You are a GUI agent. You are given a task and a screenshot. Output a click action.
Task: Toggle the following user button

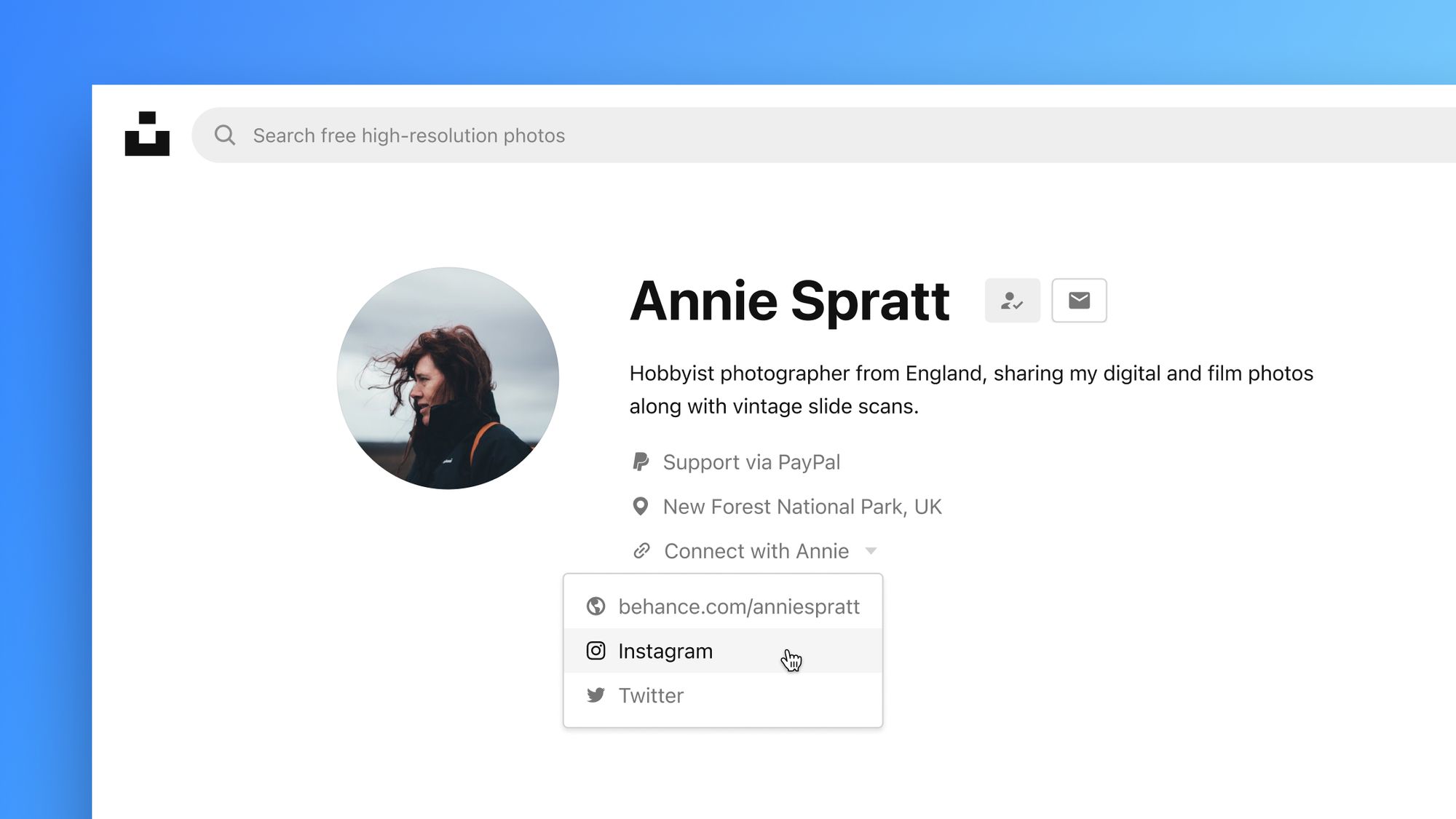1012,300
